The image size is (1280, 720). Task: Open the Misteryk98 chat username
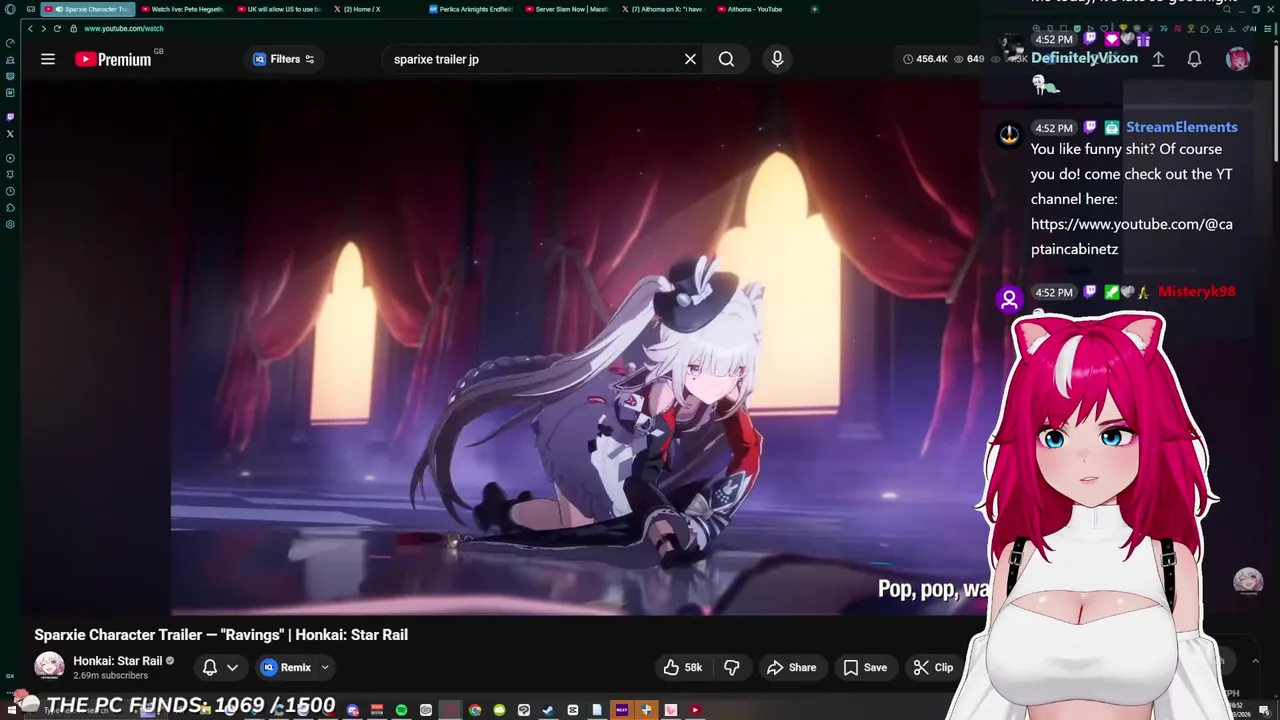[x=1196, y=291]
